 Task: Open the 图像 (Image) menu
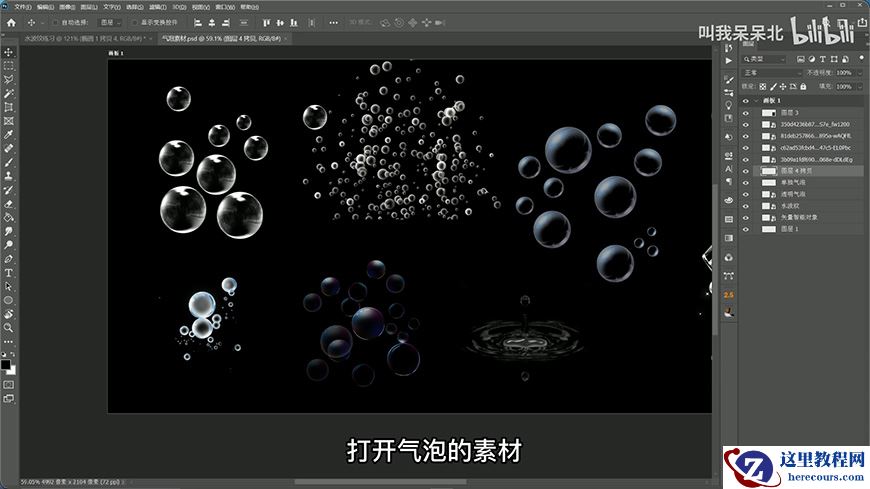(67, 7)
